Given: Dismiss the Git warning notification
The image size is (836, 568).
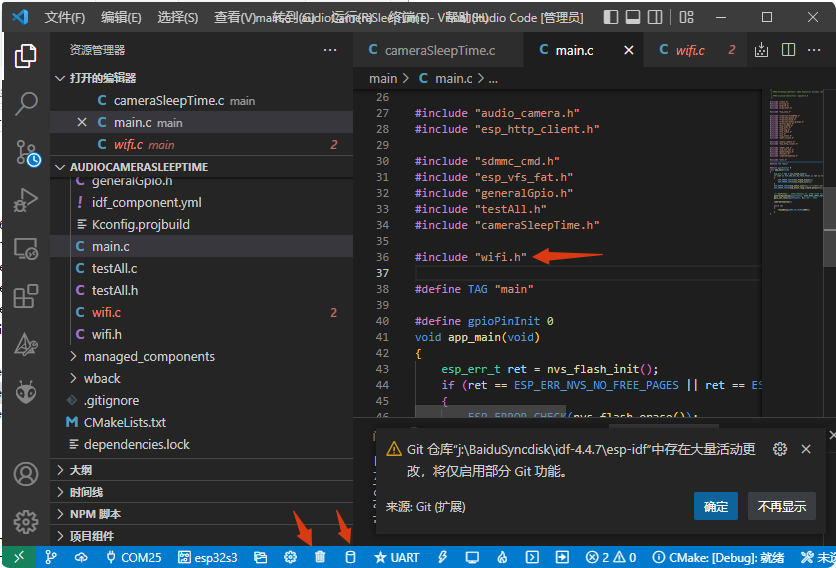Looking at the screenshot, I should [x=806, y=449].
